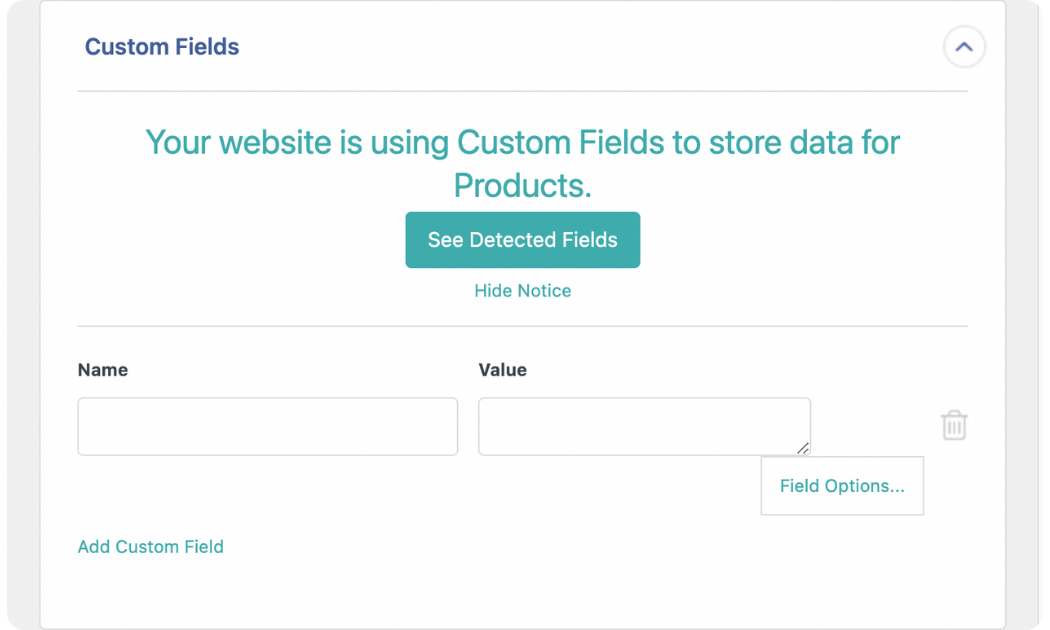Image resolution: width=1050 pixels, height=630 pixels.
Task: Click the divider under Custom Fields header
Action: point(522,91)
